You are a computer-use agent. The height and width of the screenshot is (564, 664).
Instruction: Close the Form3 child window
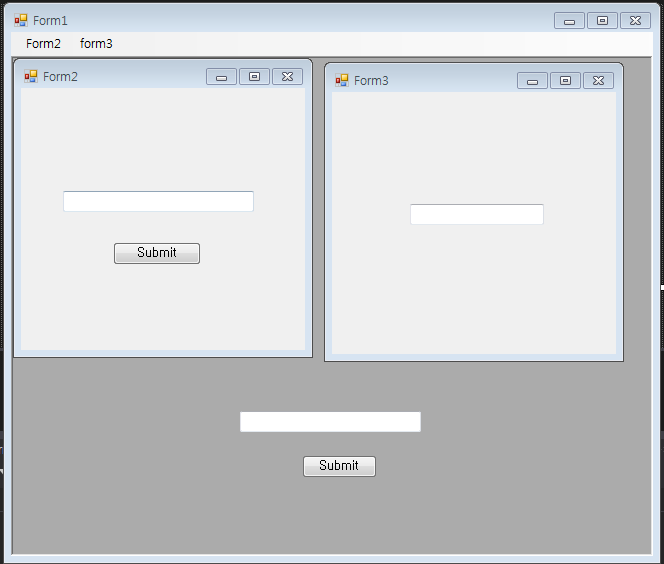tap(598, 80)
